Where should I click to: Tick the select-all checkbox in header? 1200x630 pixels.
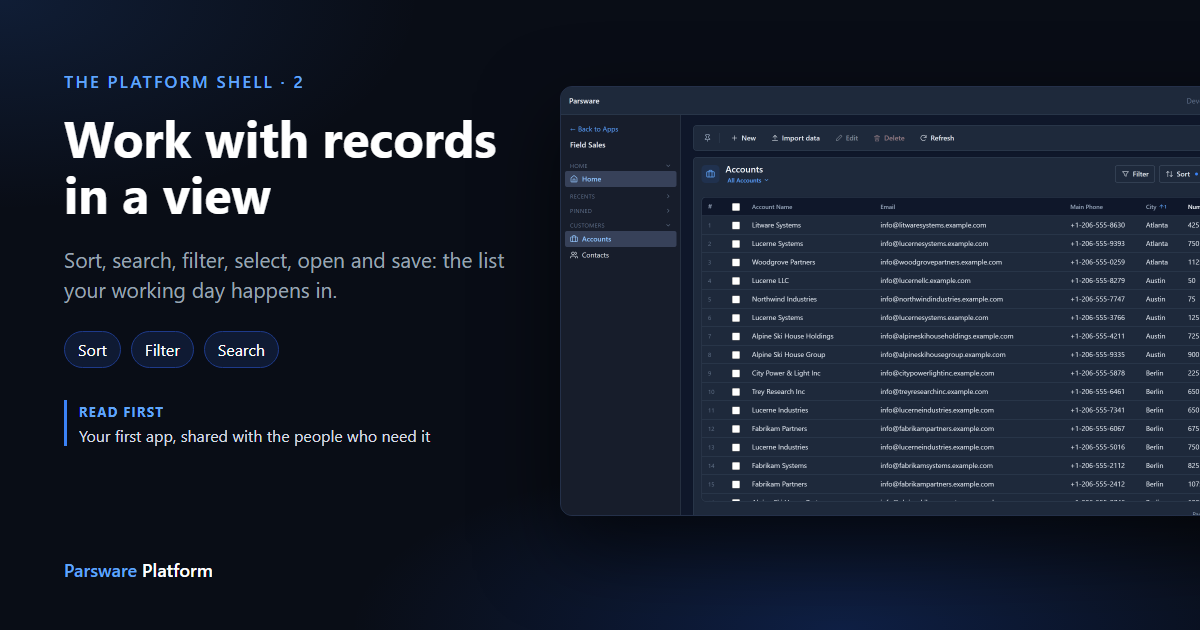736,207
